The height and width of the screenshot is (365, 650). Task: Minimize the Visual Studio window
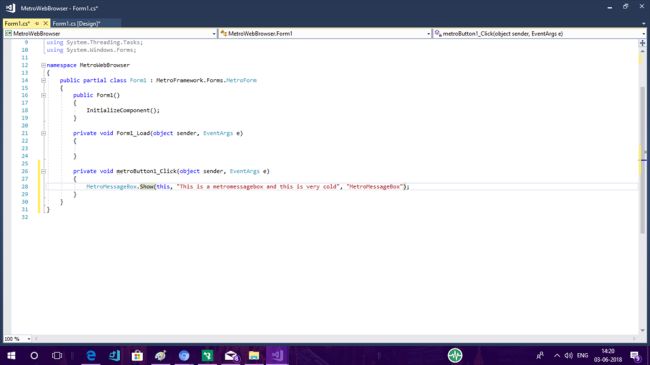tap(610, 7)
